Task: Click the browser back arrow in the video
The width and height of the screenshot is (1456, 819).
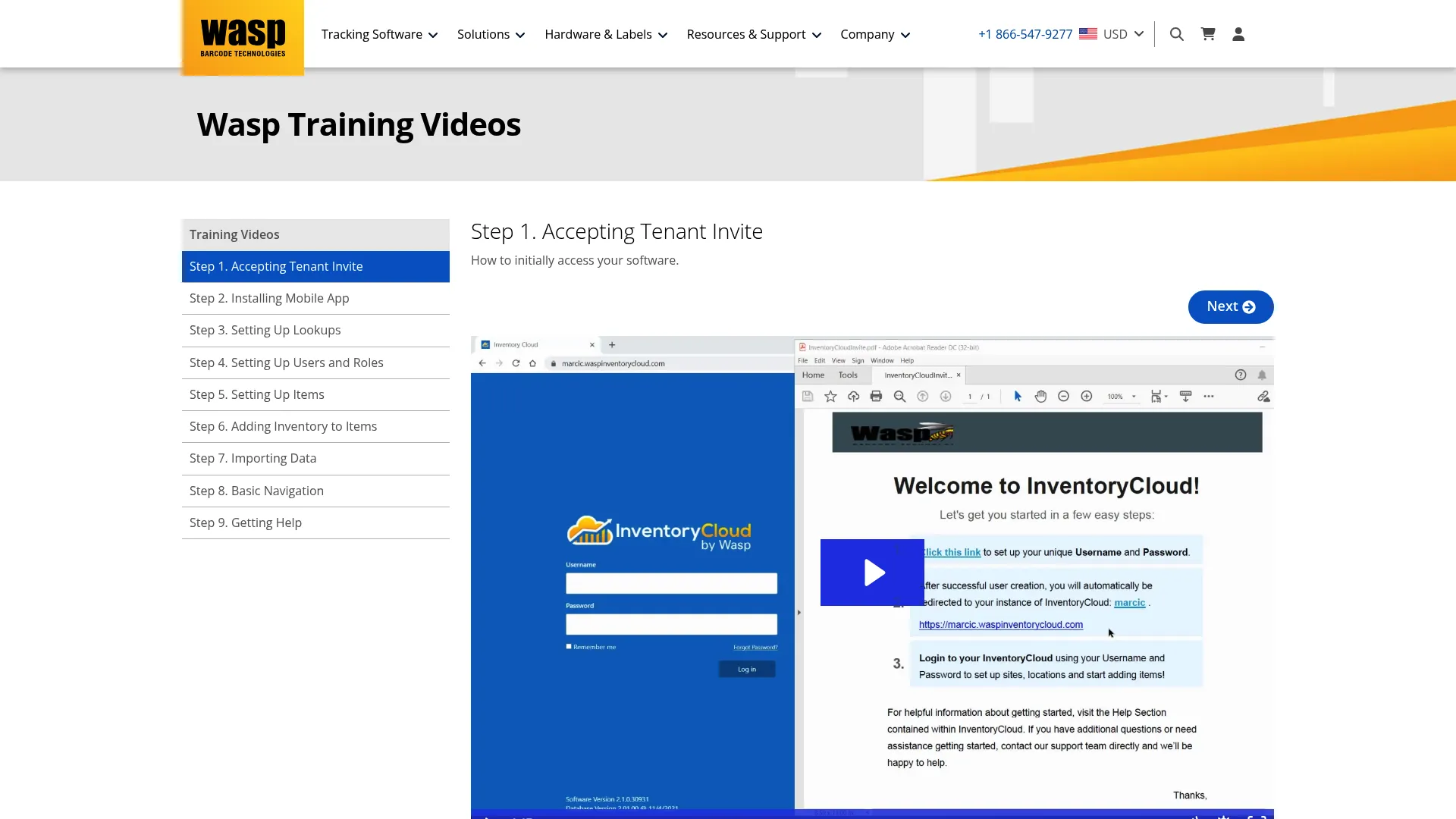Action: tap(482, 363)
